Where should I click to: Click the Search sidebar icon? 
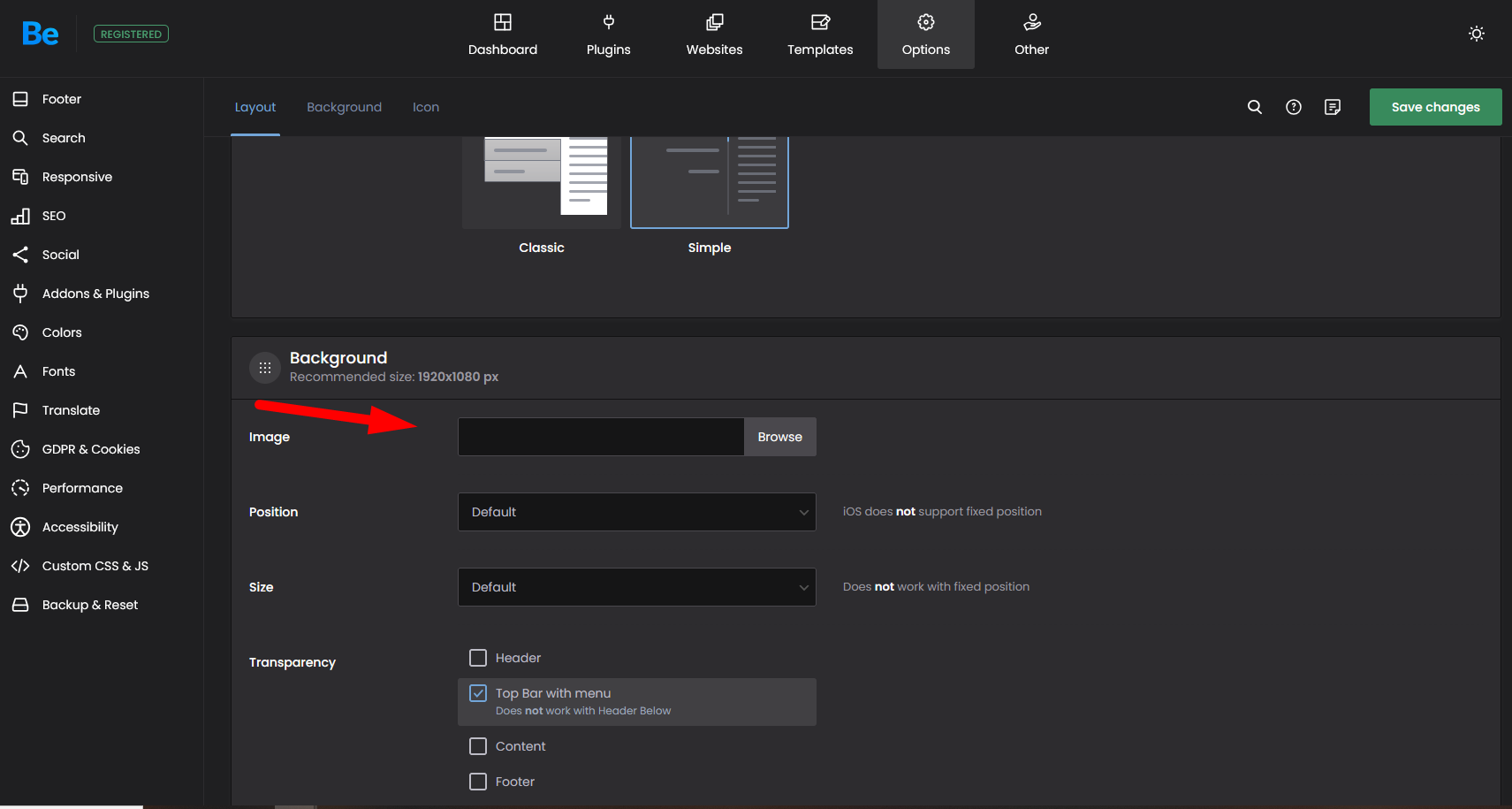(x=20, y=138)
